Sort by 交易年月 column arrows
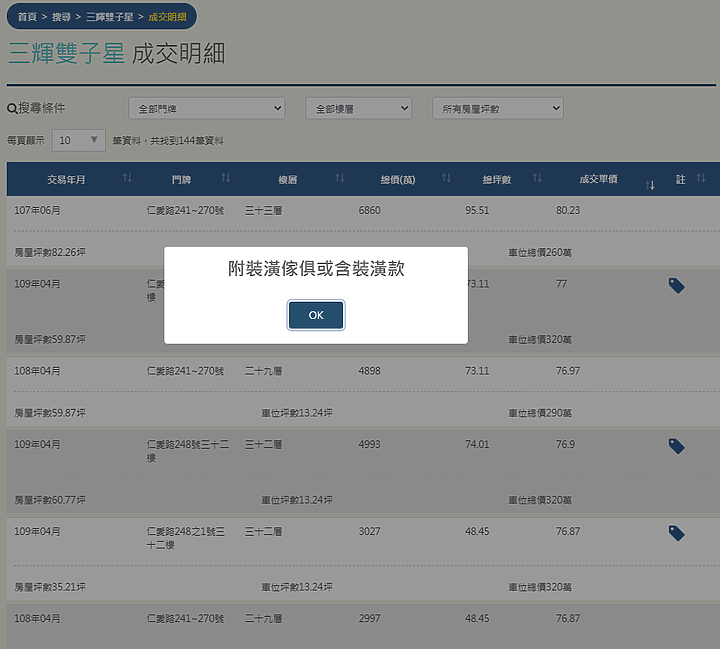The image size is (720, 649). [127, 178]
